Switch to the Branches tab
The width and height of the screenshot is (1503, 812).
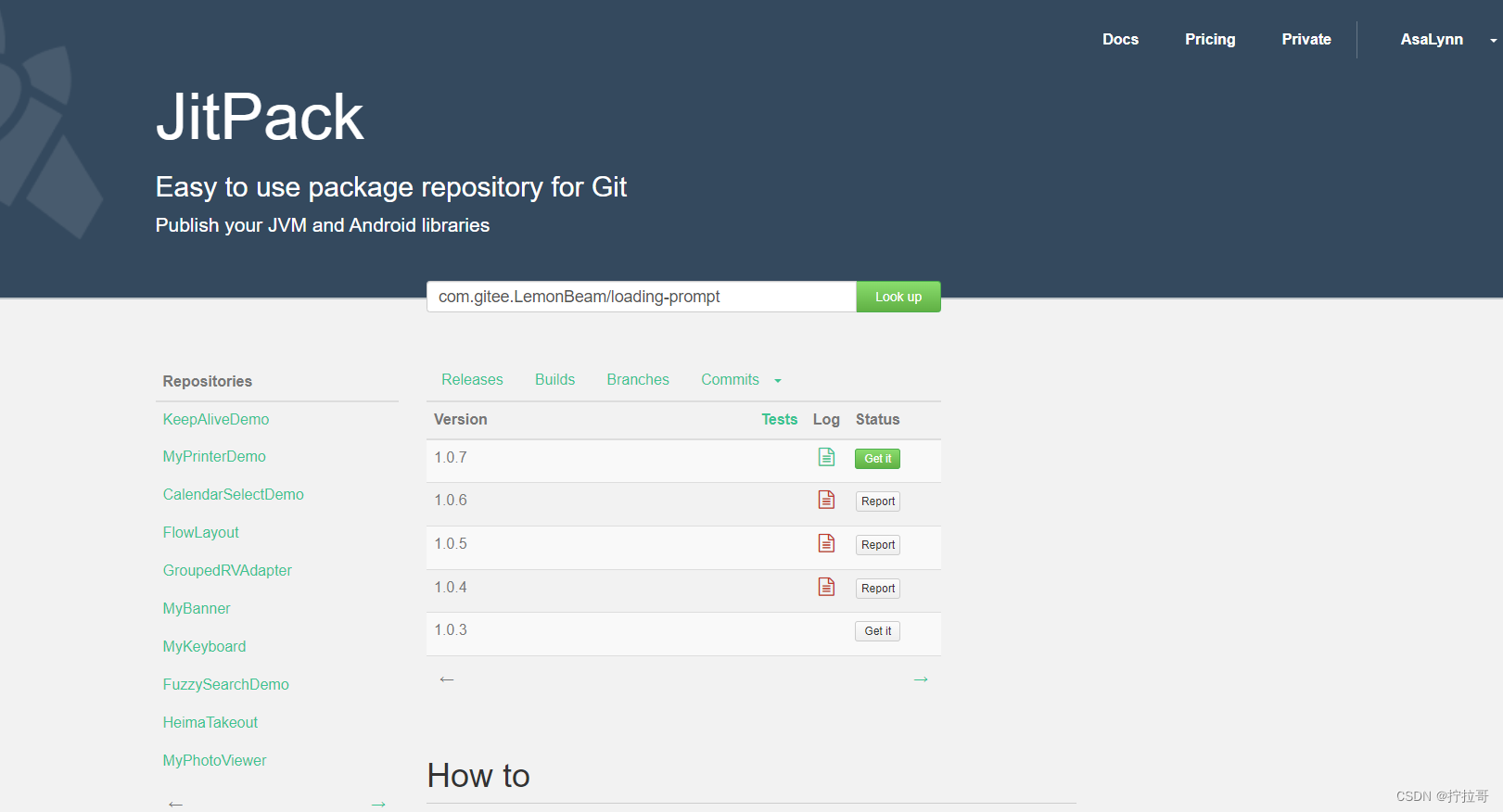coord(638,380)
